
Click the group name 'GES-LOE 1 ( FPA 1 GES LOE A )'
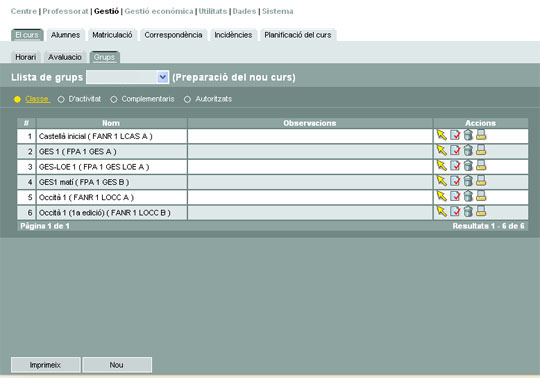click(x=94, y=167)
